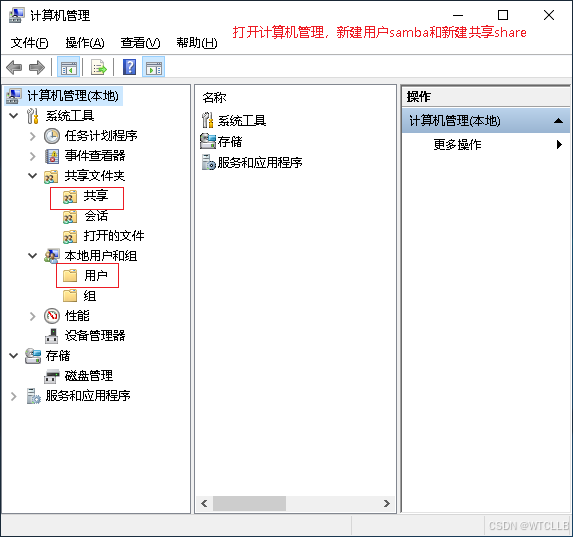The width and height of the screenshot is (573, 537).
Task: Select the 会话 label in the tree
Action: pyautogui.click(x=96, y=216)
